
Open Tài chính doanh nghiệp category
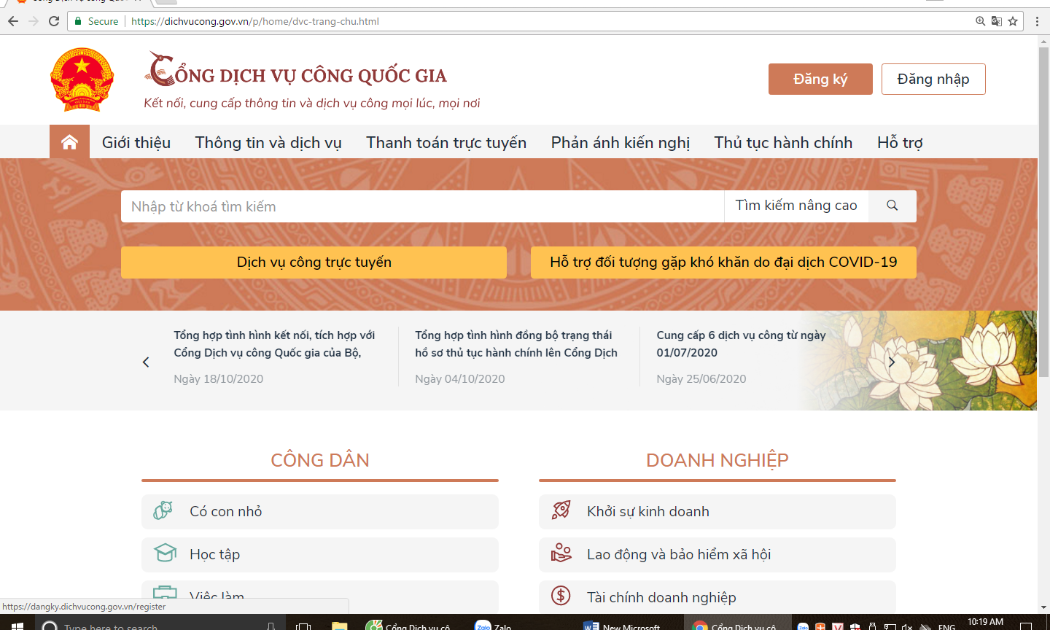[717, 597]
